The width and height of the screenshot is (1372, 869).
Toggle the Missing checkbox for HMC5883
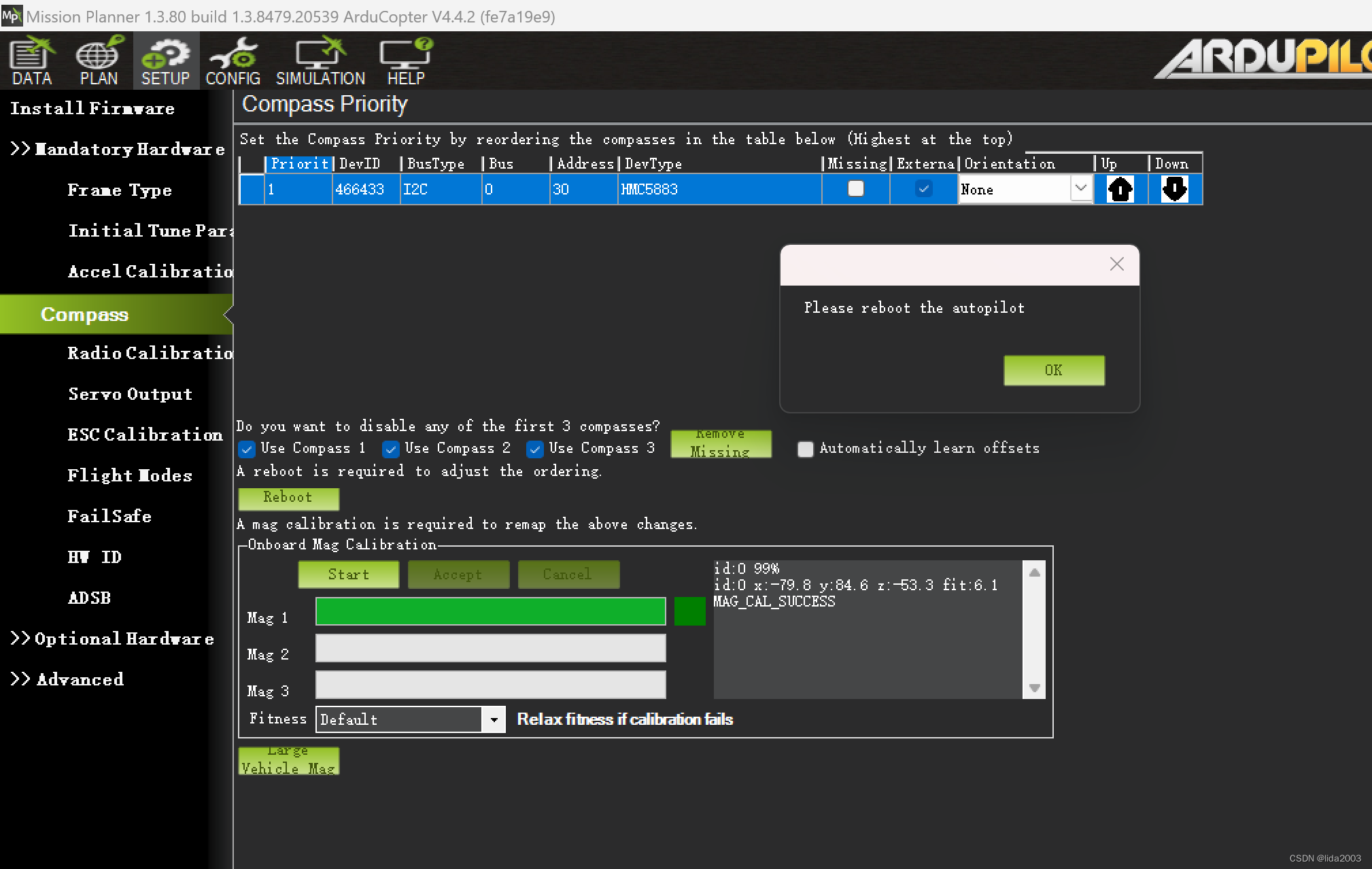855,188
